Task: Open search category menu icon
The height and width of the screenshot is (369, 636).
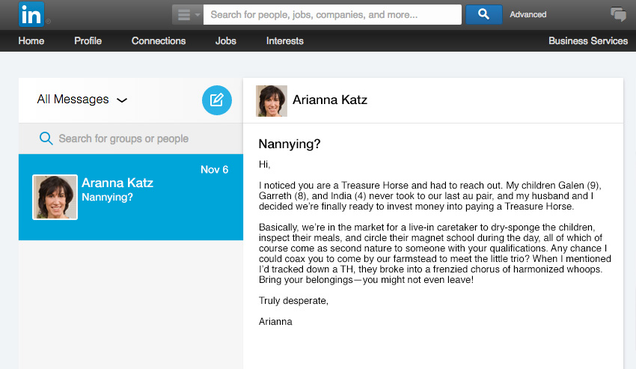Action: point(187,15)
